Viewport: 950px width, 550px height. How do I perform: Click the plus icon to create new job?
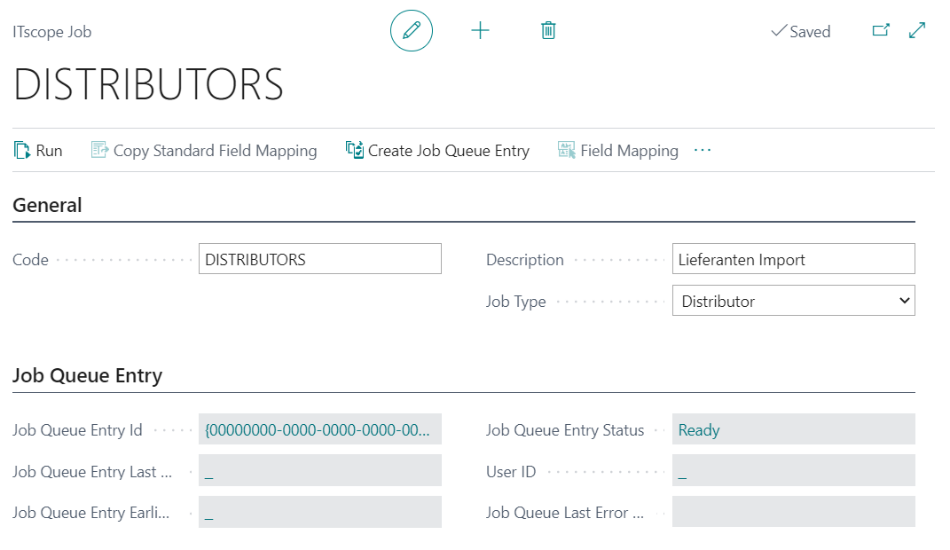pyautogui.click(x=480, y=31)
